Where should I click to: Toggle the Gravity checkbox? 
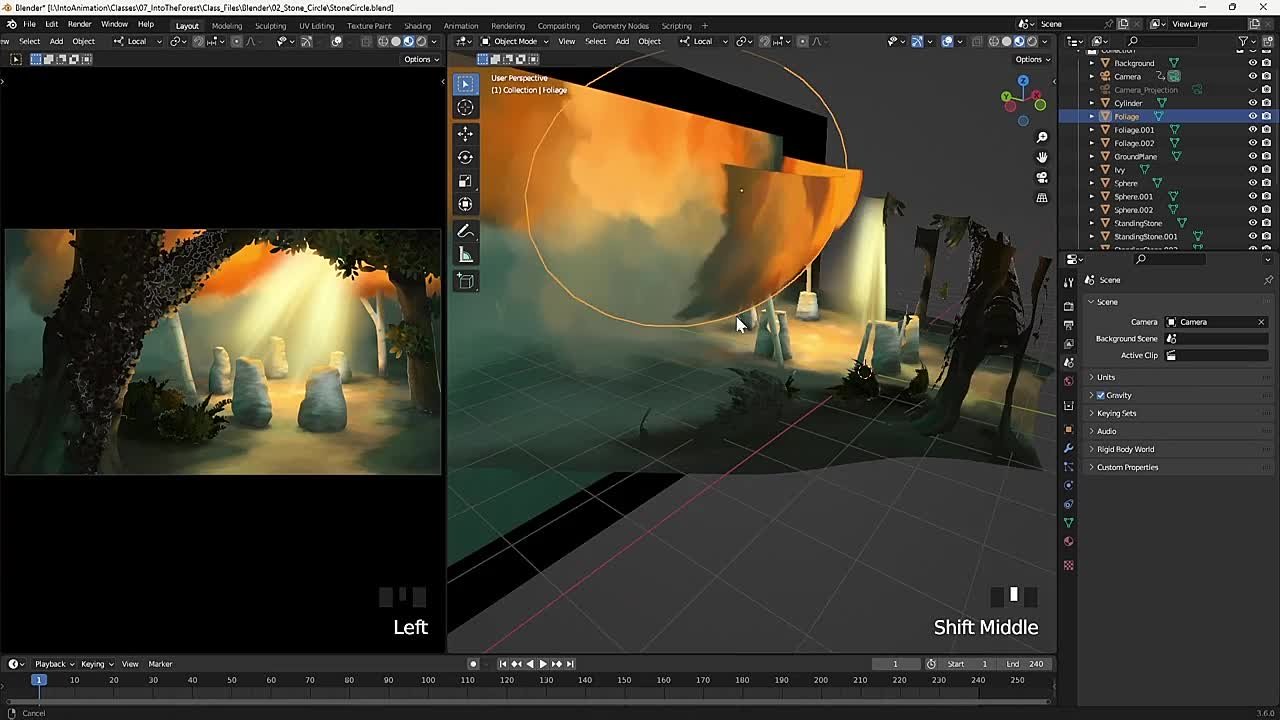1100,395
